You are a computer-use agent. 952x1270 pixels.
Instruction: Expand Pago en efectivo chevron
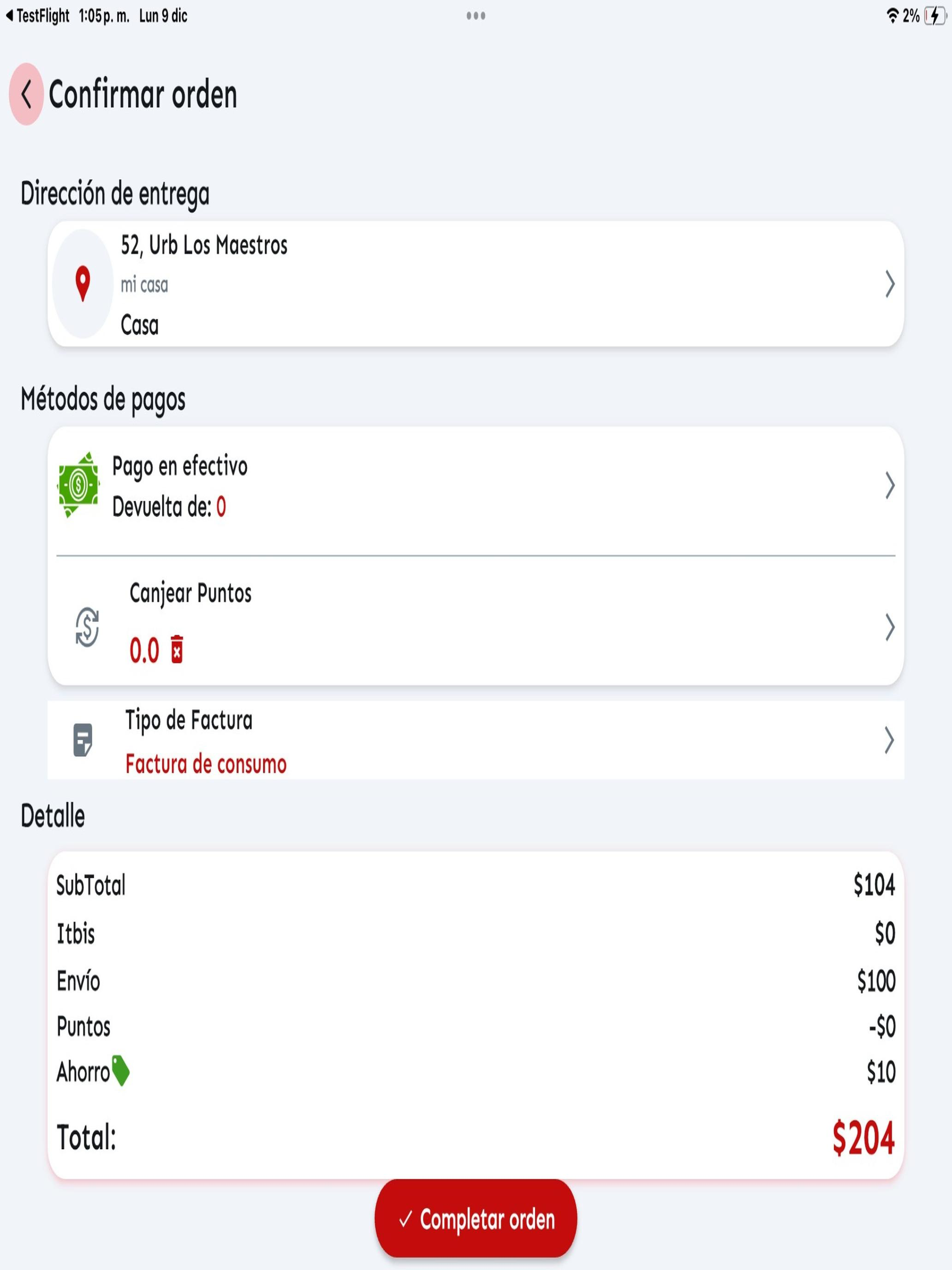889,486
